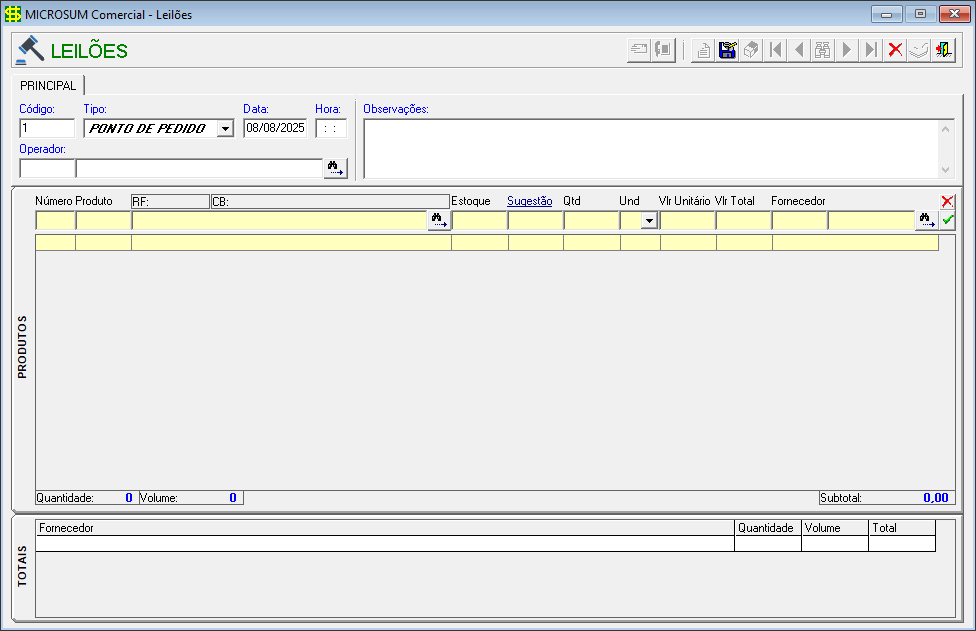Confirm product entry with green checkmark
This screenshot has height=631, width=976.
[948, 220]
